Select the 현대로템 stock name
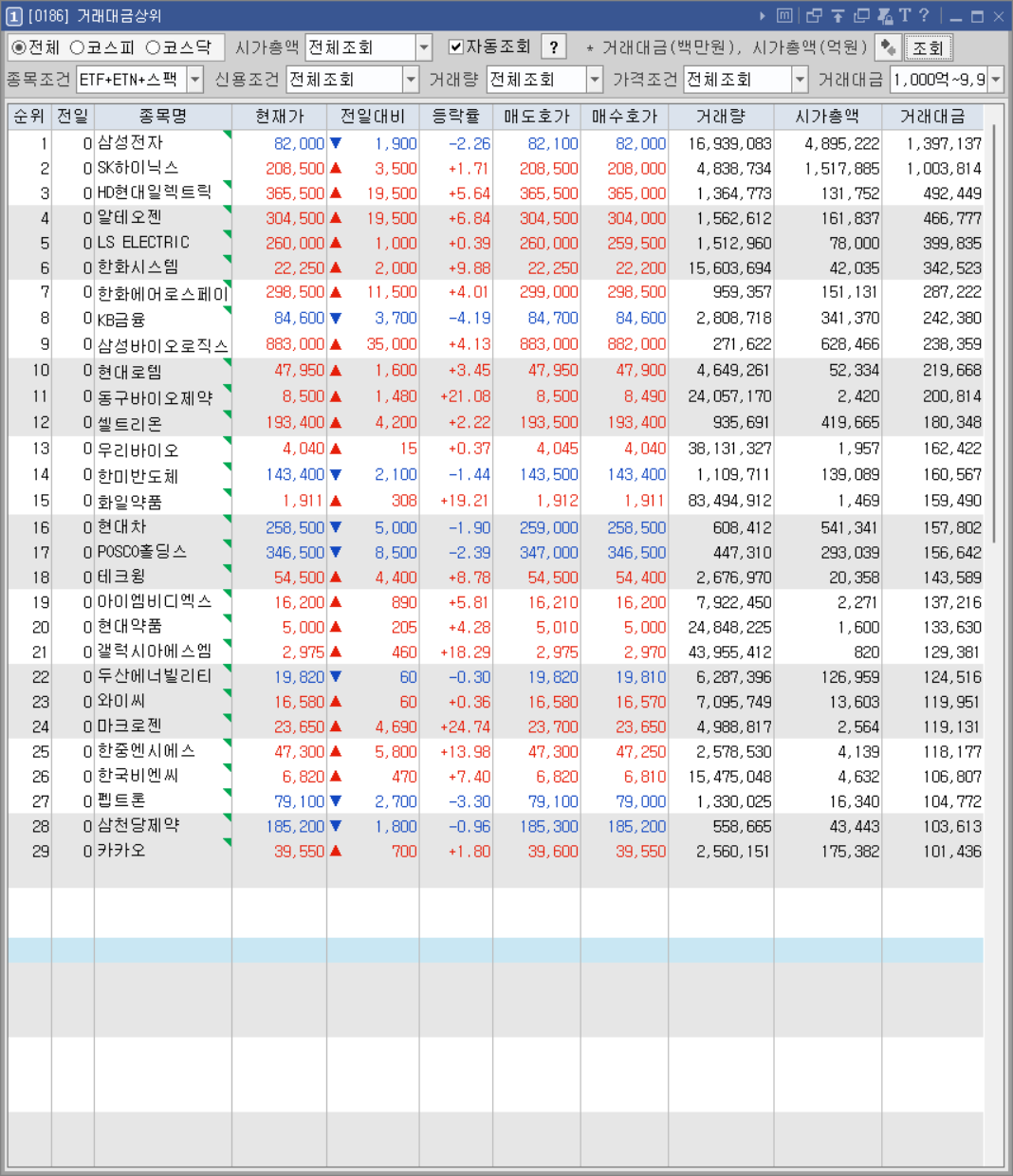This screenshot has width=1013, height=1176. click(x=130, y=371)
